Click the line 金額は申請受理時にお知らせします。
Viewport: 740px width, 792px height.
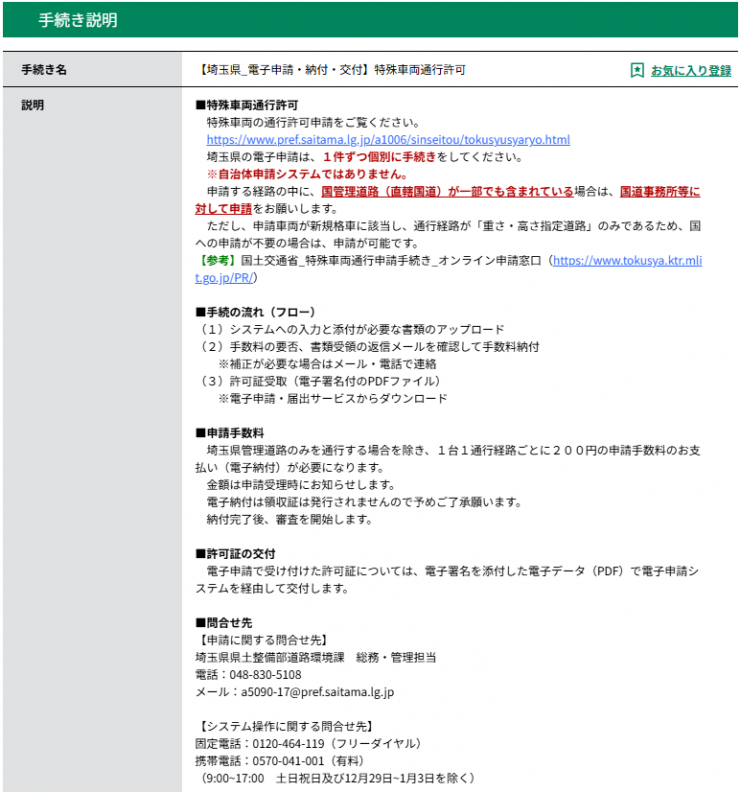click(x=301, y=485)
